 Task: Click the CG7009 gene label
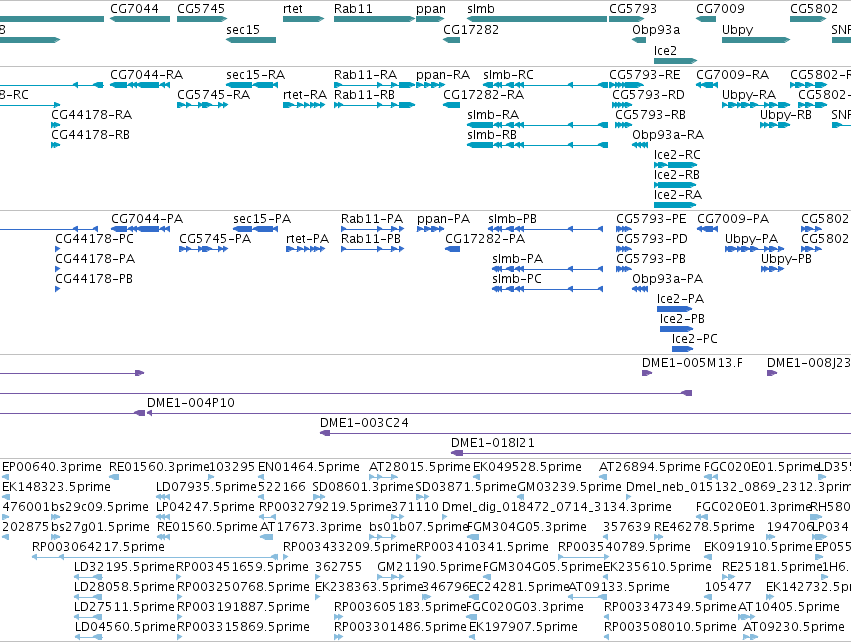(720, 9)
